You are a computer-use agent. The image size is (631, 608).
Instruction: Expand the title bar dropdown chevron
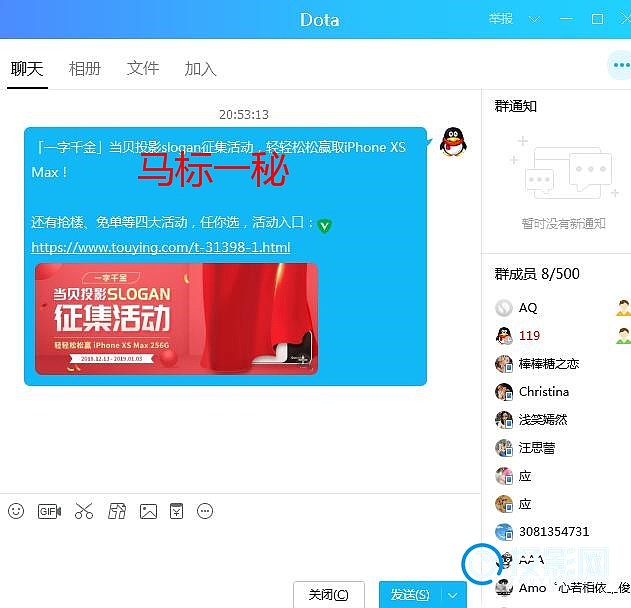(x=535, y=19)
